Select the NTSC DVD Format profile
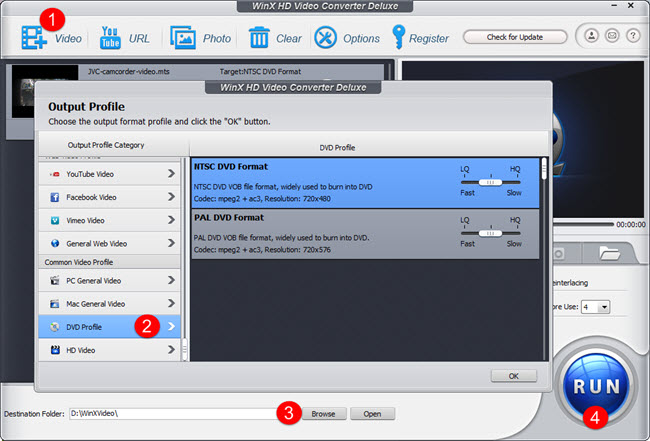650x441 pixels. 320,181
